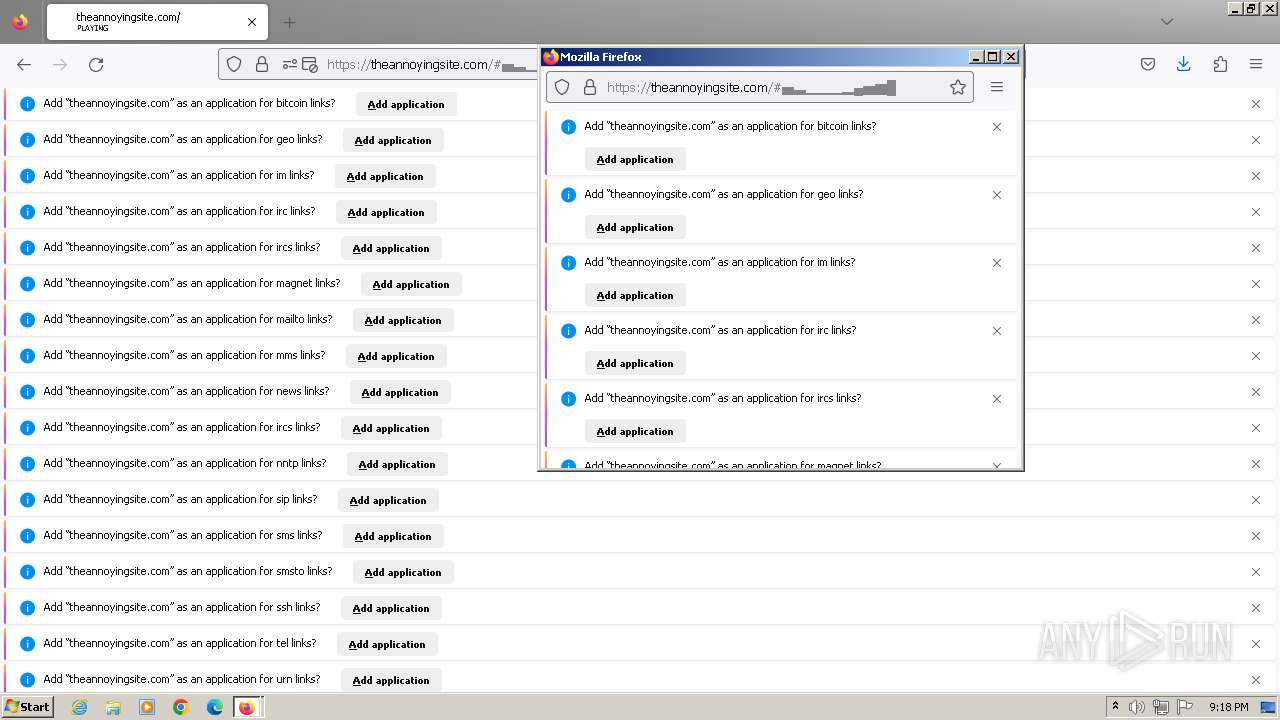The width and height of the screenshot is (1280, 720).
Task: Dismiss irc links notification in popup window
Action: click(x=997, y=331)
